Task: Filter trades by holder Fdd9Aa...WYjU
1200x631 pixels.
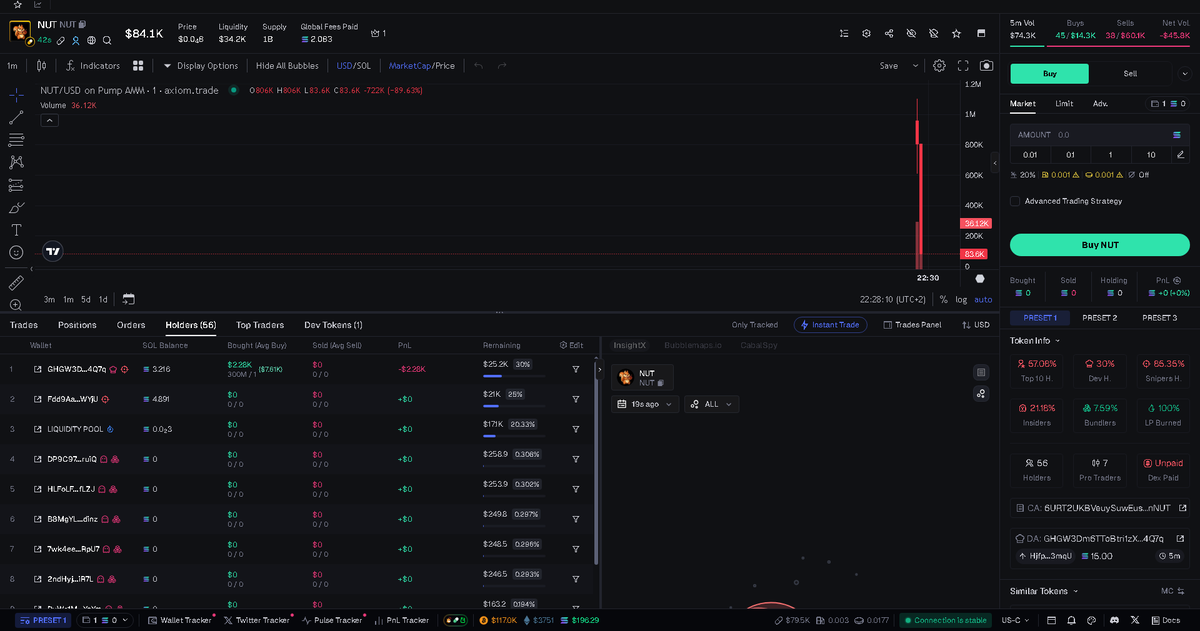Action: pos(576,399)
